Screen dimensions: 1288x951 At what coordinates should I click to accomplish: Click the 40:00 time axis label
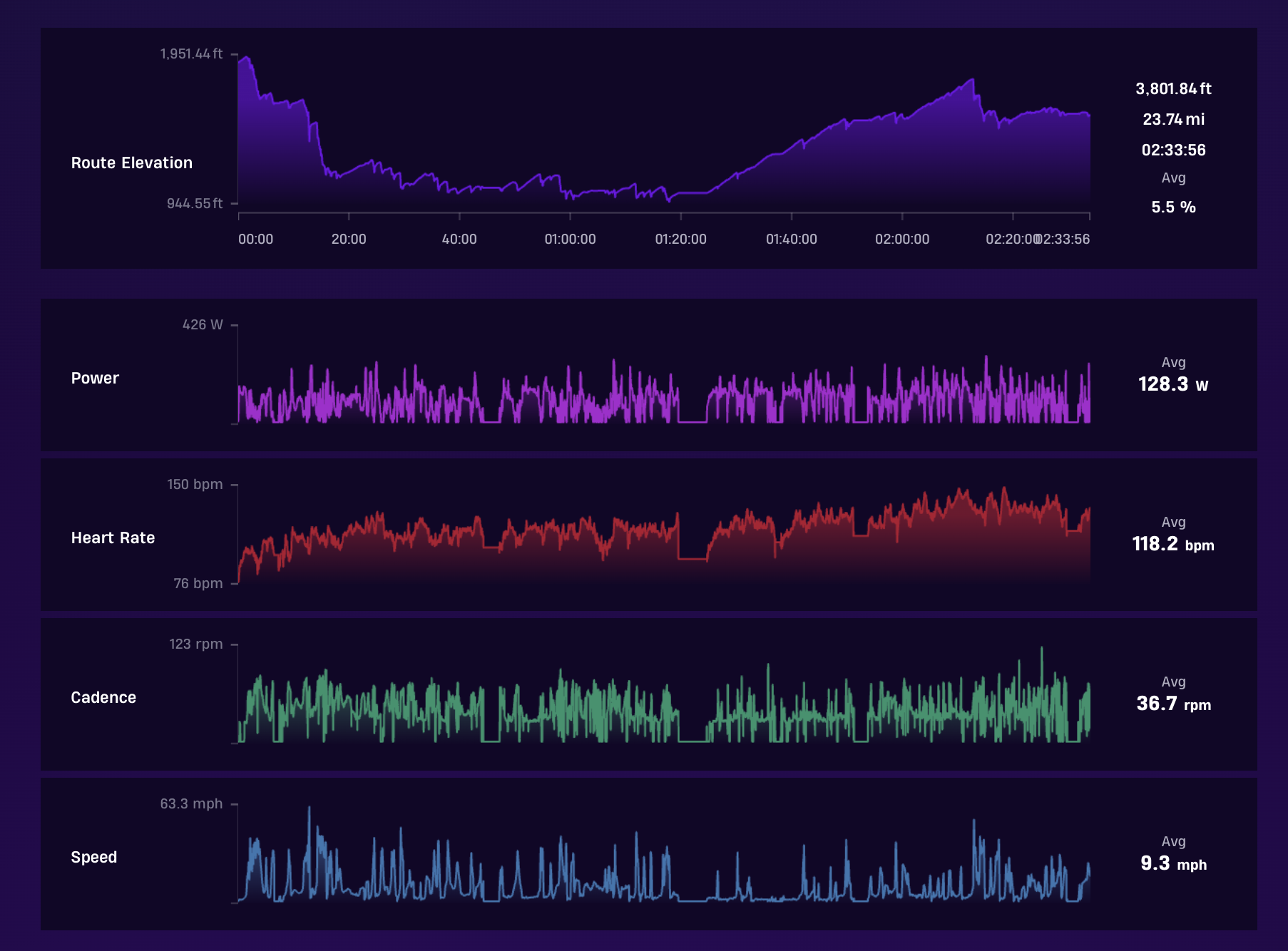click(x=459, y=240)
